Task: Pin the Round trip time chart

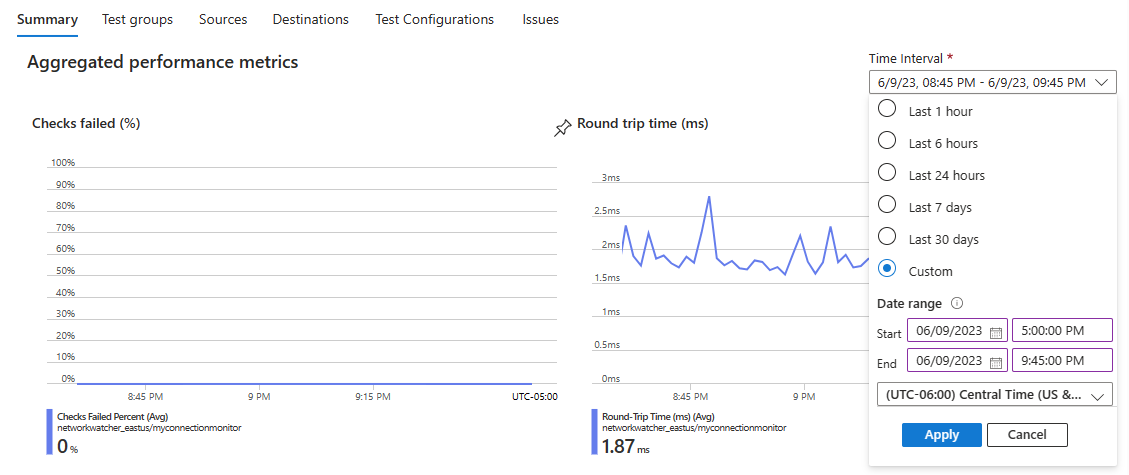Action: (562, 128)
